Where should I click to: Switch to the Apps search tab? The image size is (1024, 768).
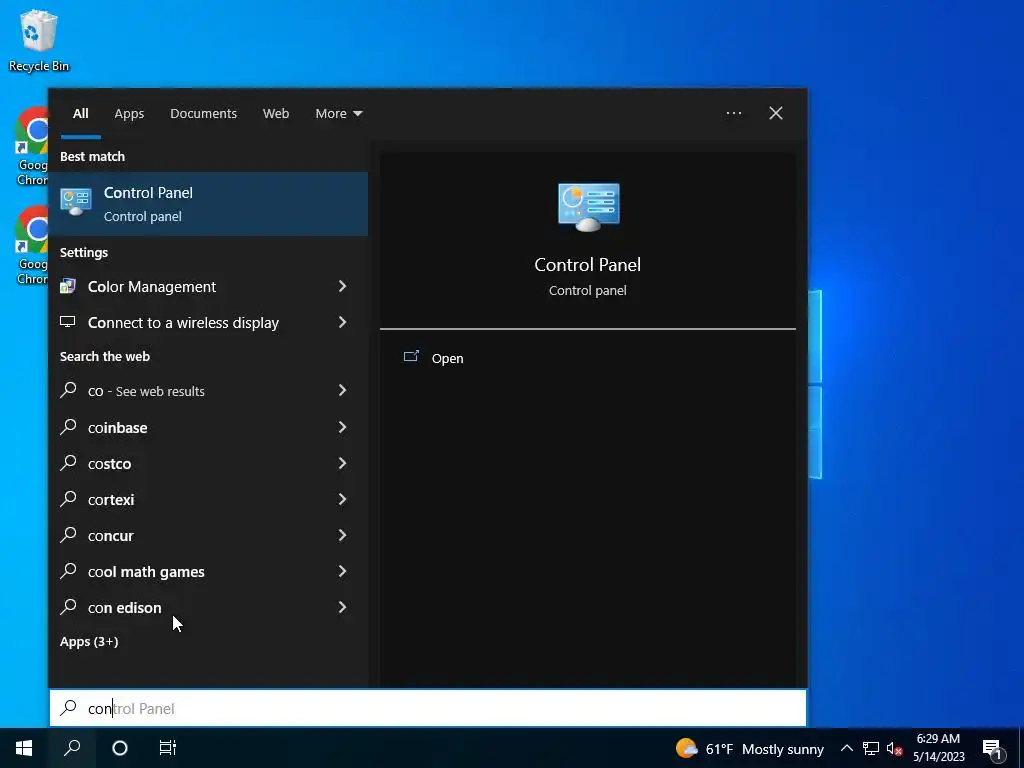[129, 114]
